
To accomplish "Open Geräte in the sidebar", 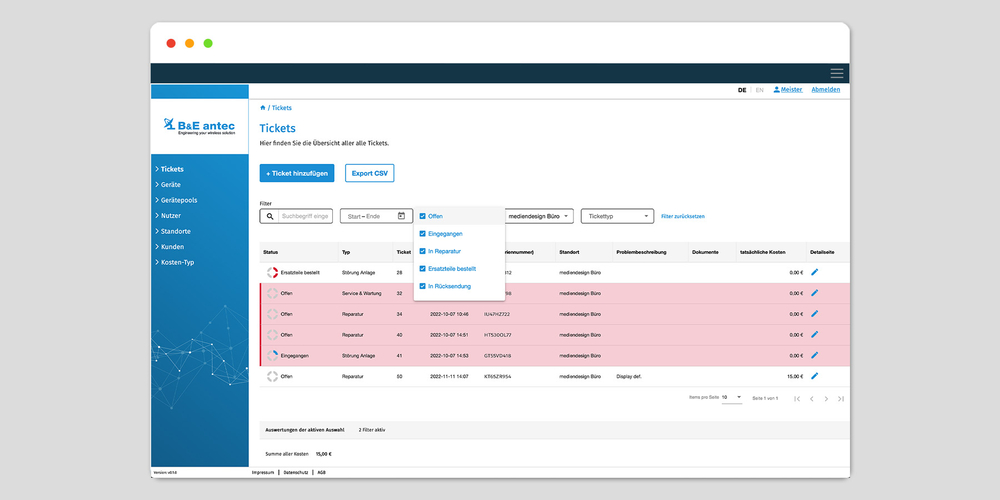I will point(170,184).
